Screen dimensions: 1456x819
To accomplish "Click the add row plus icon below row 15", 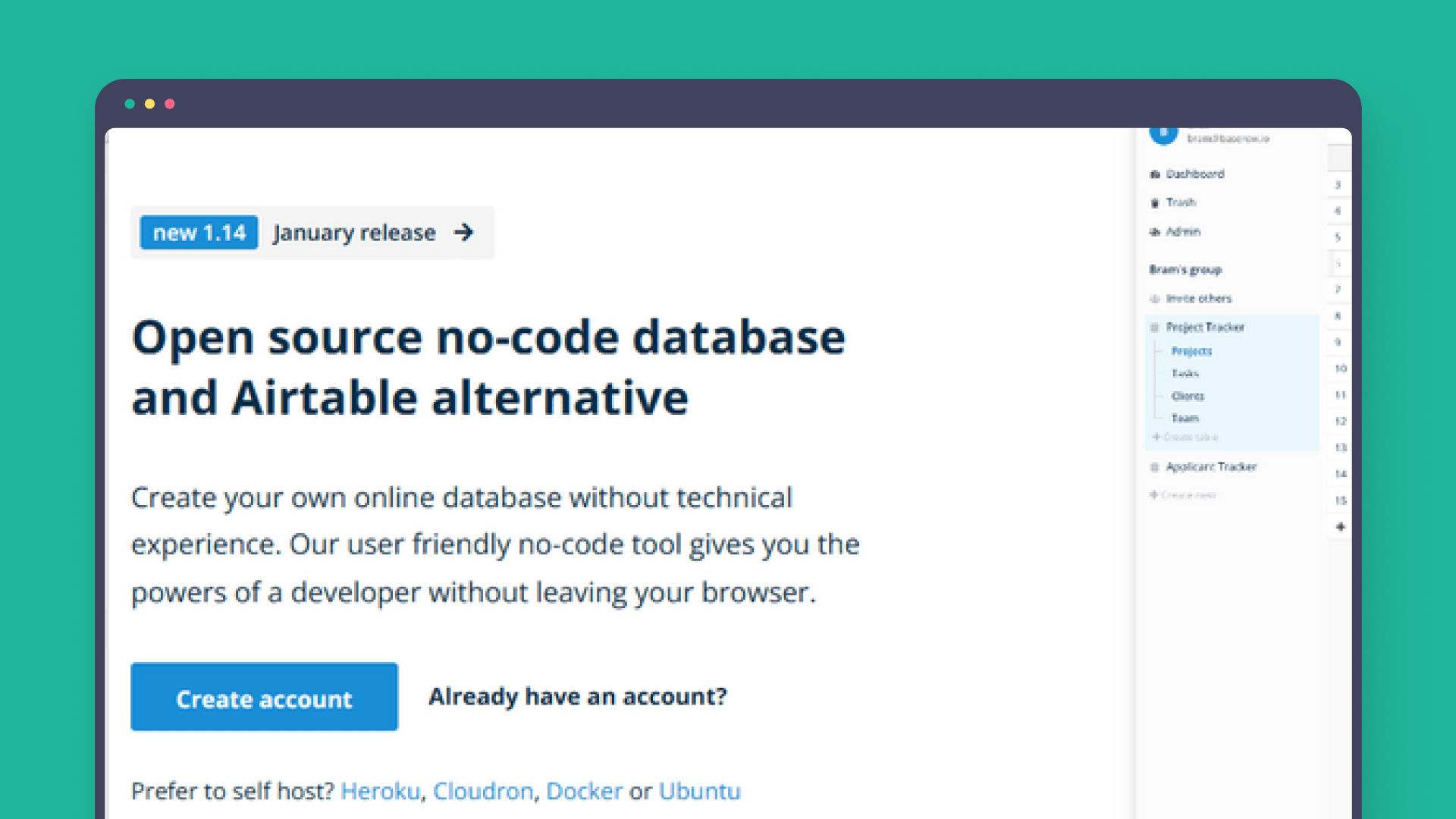I will pyautogui.click(x=1341, y=526).
